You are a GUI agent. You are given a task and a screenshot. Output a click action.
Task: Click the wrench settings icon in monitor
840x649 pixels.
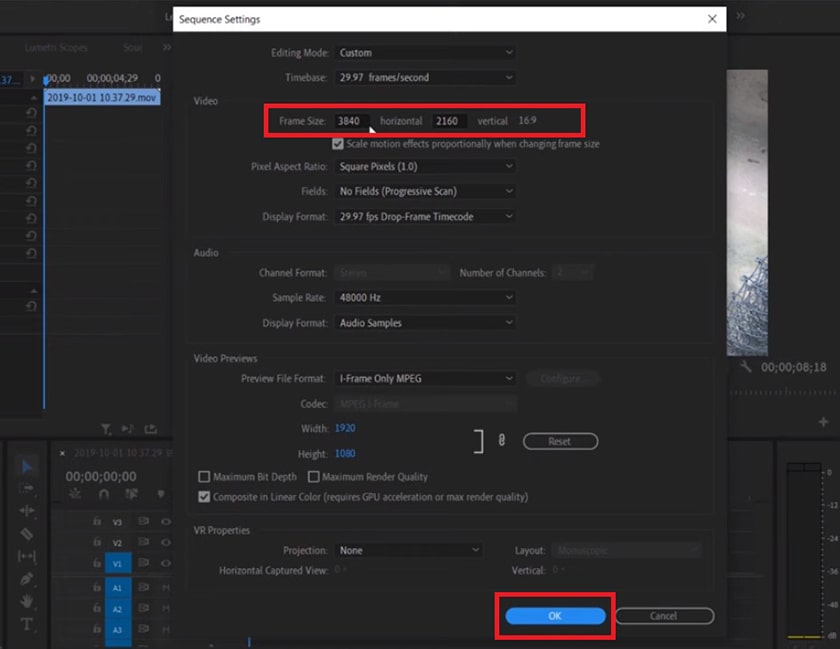point(746,367)
